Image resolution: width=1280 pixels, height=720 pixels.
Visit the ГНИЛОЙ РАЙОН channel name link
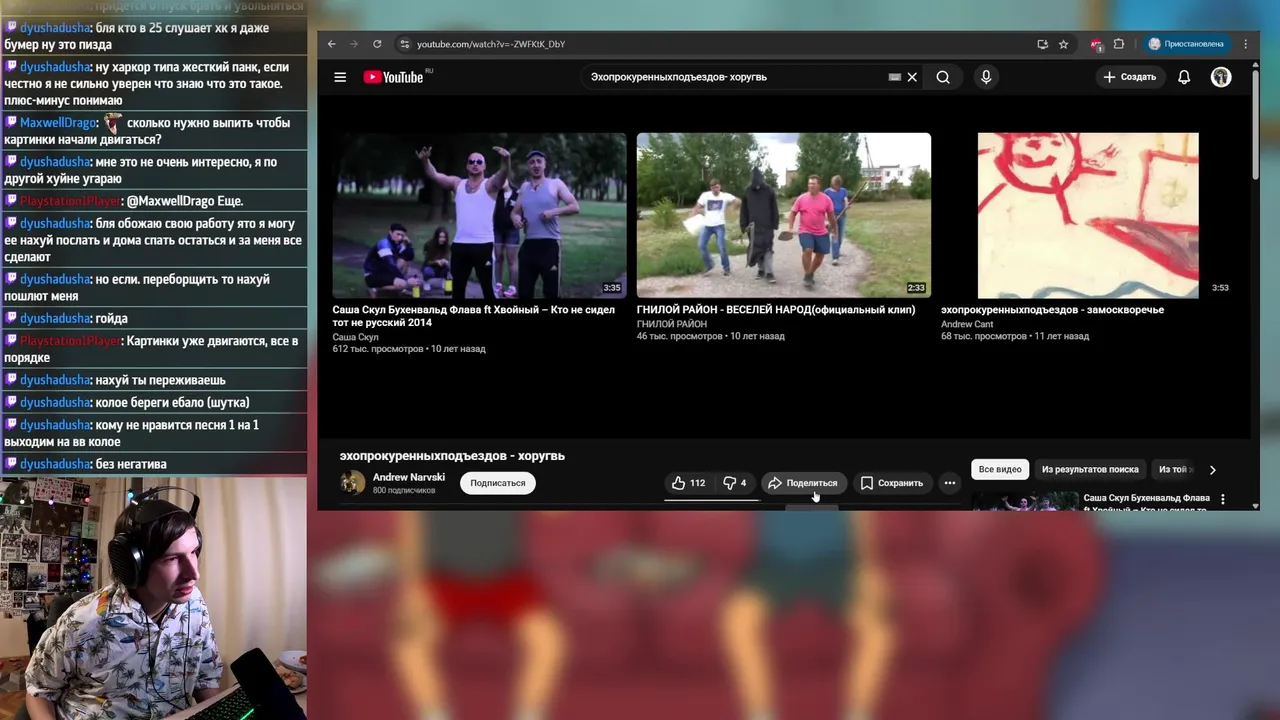(x=671, y=324)
